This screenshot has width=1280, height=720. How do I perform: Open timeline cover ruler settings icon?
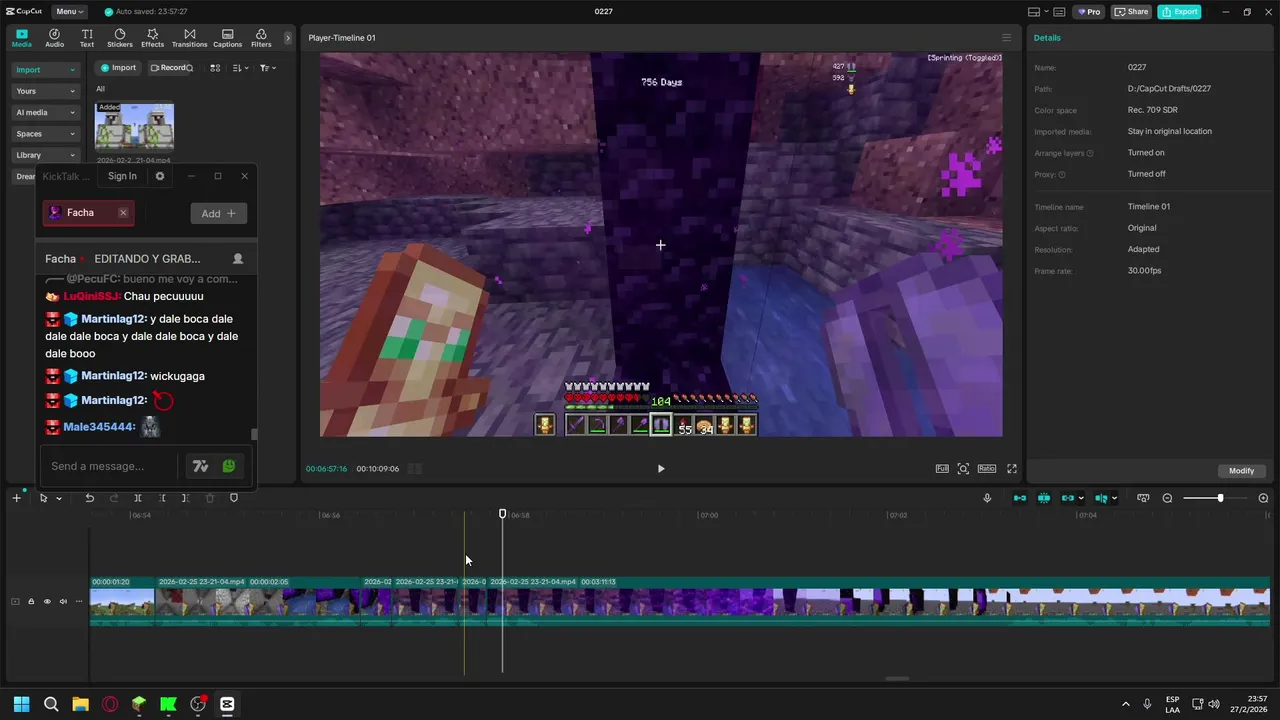(1143, 498)
